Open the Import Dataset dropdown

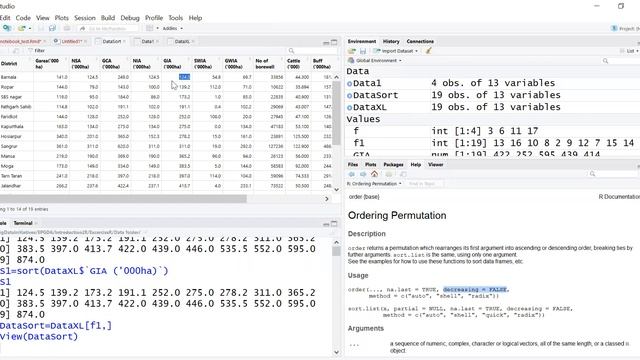coord(396,51)
